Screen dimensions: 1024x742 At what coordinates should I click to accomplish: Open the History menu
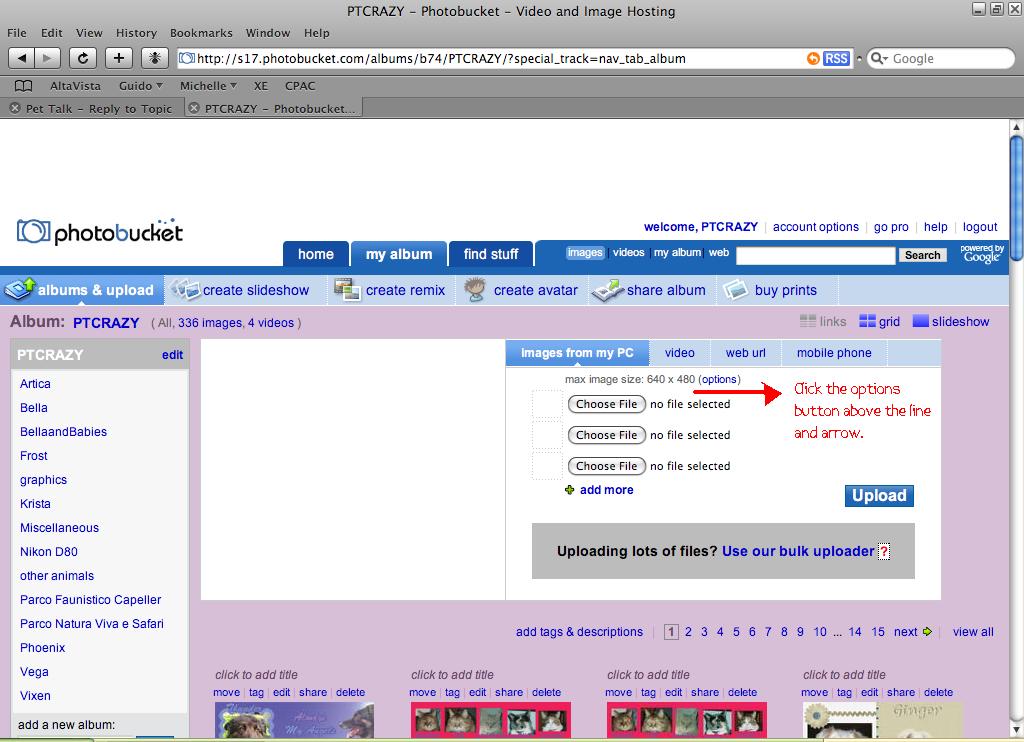pos(136,33)
